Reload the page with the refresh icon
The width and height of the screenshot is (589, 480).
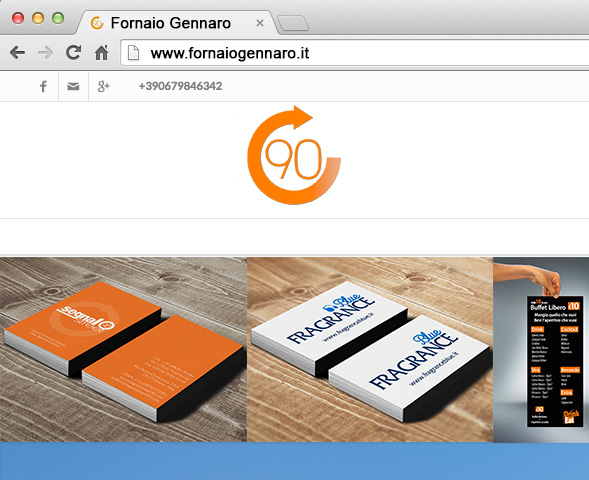tap(74, 52)
